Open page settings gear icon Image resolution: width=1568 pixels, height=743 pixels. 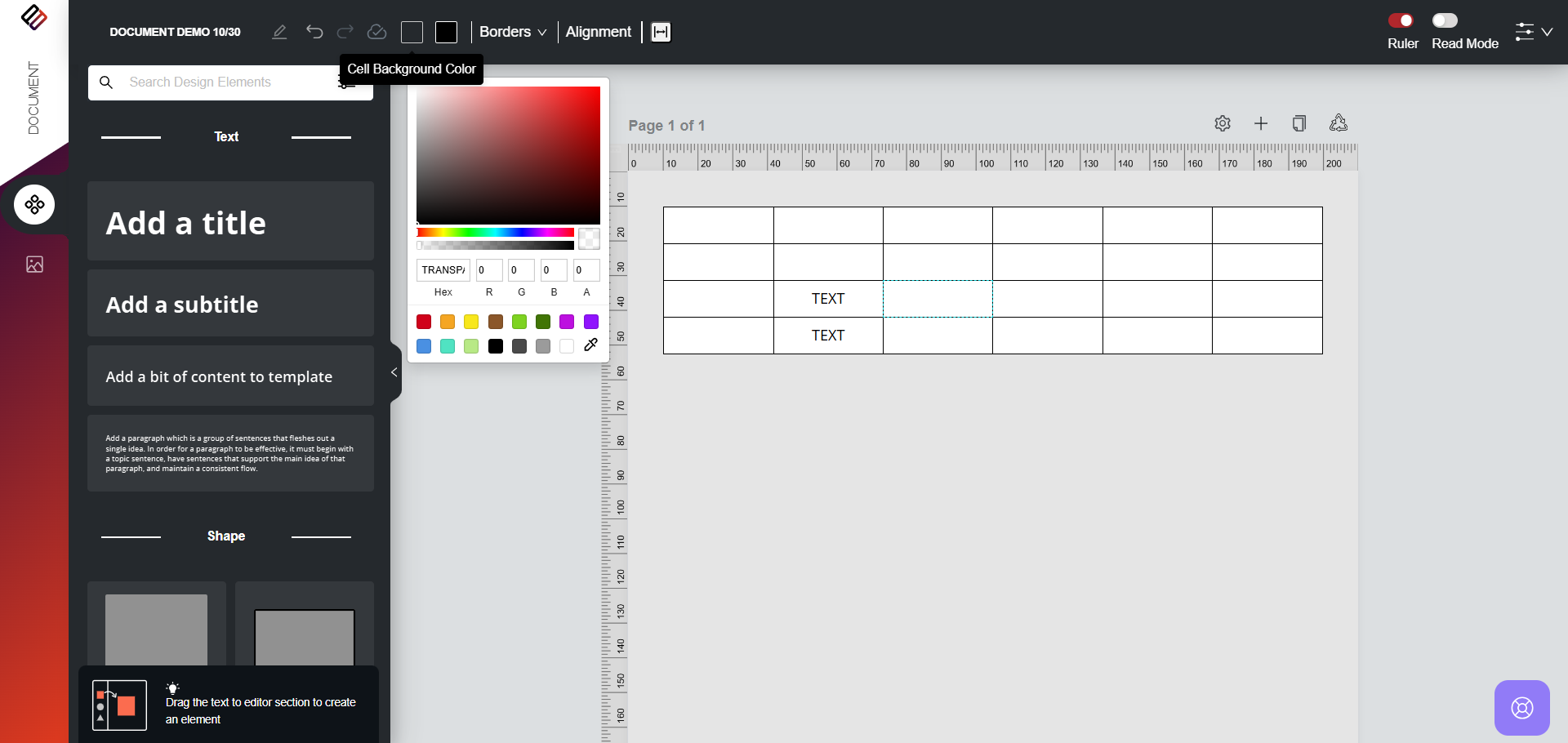click(1223, 123)
